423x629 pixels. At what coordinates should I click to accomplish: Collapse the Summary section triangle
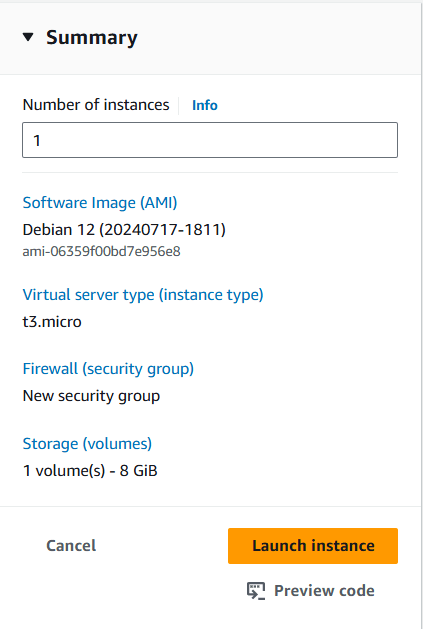28,38
